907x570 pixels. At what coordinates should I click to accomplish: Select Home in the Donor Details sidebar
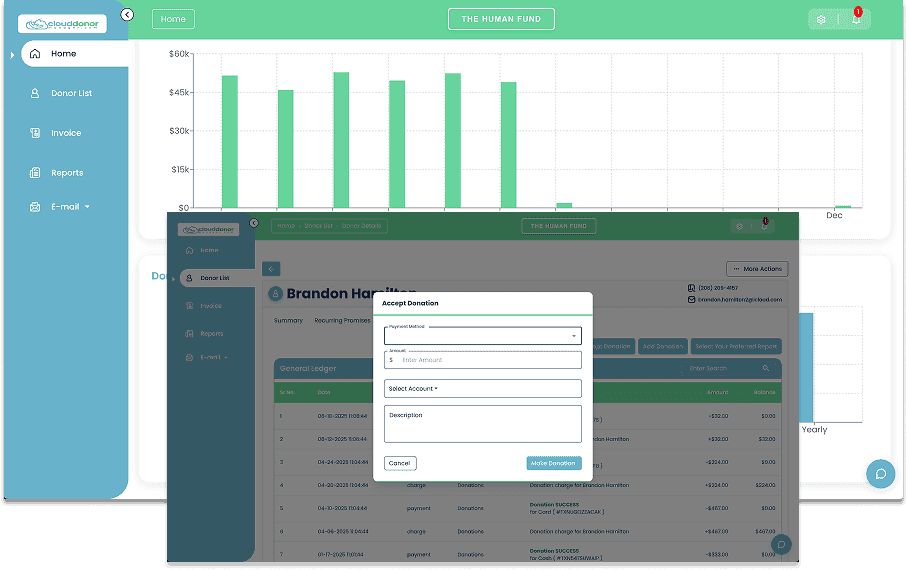209,251
